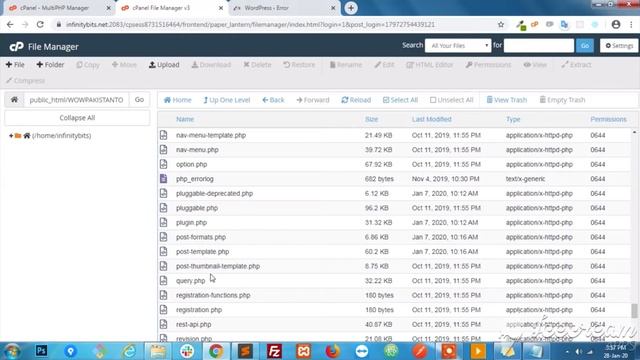Click the blue Go search button
Screen dimensions: 640x360
click(584, 46)
